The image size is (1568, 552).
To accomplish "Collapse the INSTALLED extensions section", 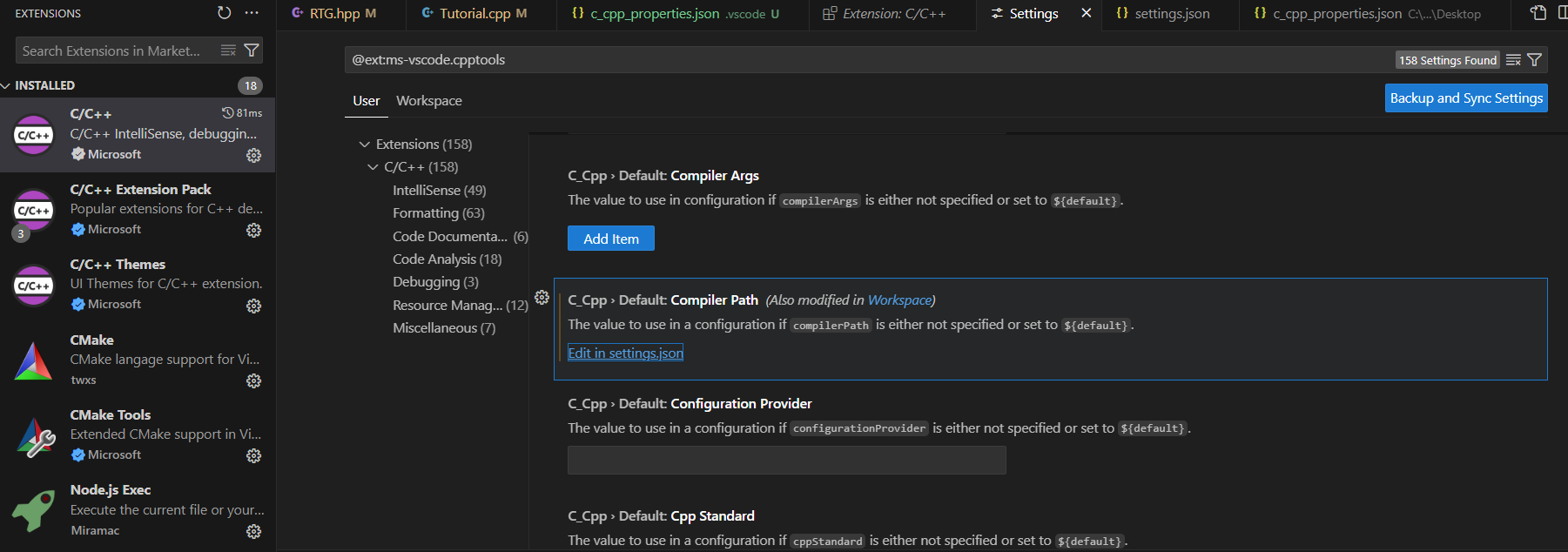I will 7,85.
